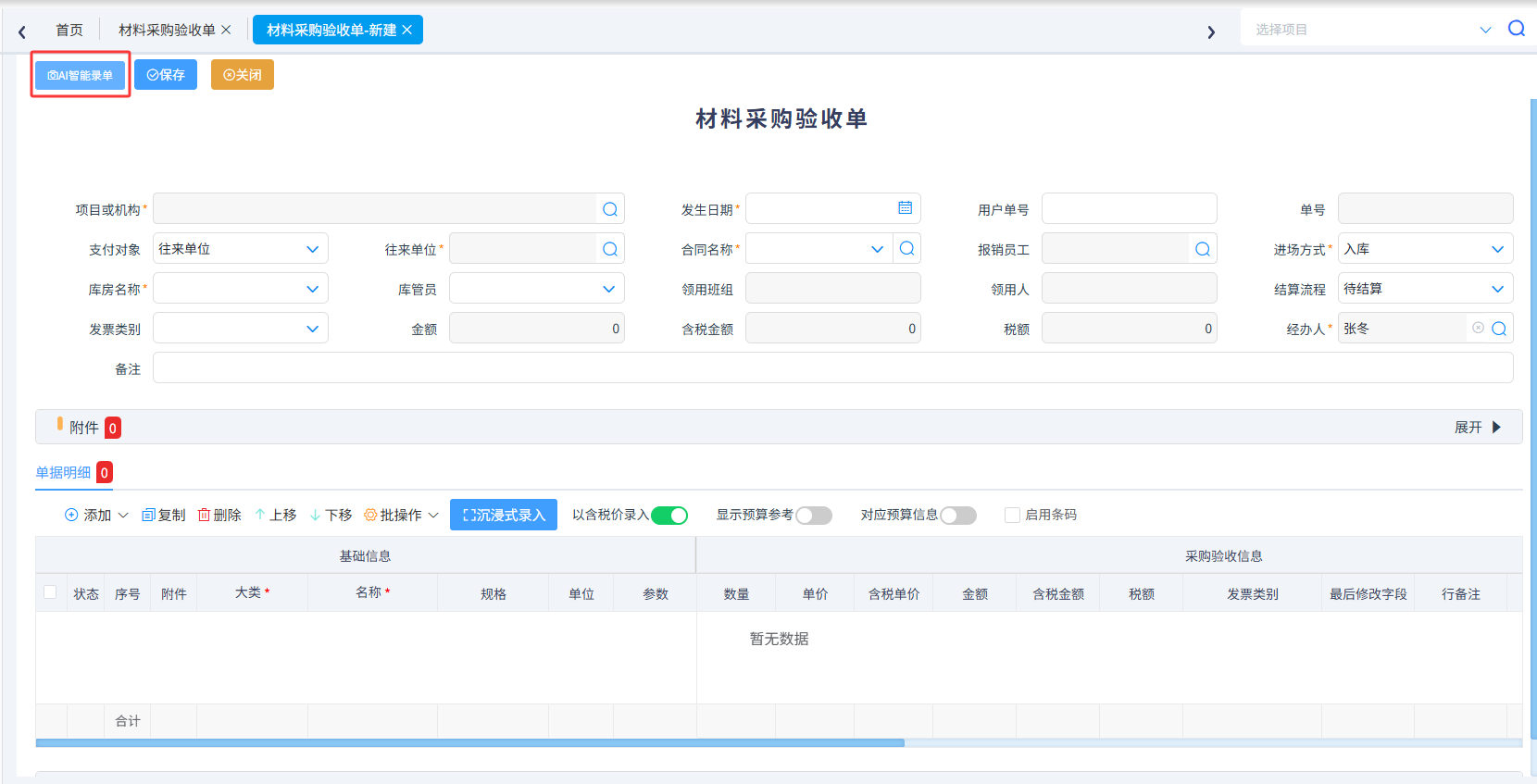Open 合同名称 dropdown

click(x=877, y=249)
